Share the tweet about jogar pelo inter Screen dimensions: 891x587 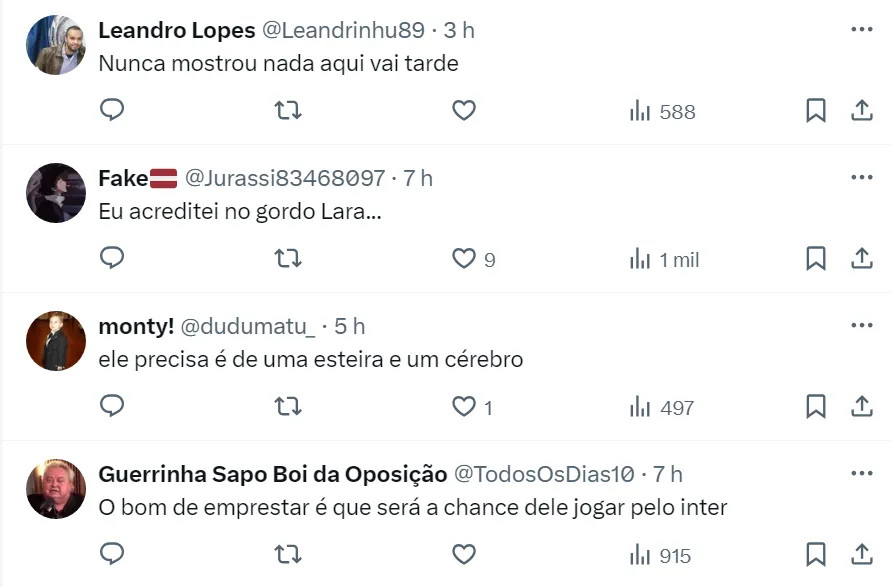(862, 555)
